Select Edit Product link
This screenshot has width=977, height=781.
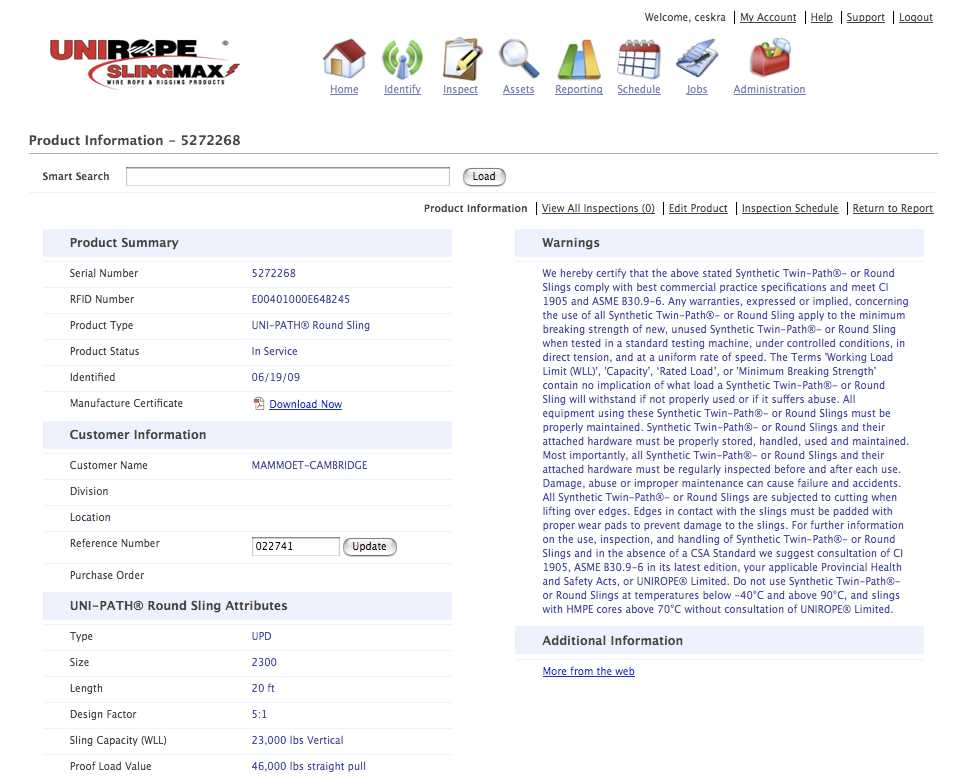point(698,209)
